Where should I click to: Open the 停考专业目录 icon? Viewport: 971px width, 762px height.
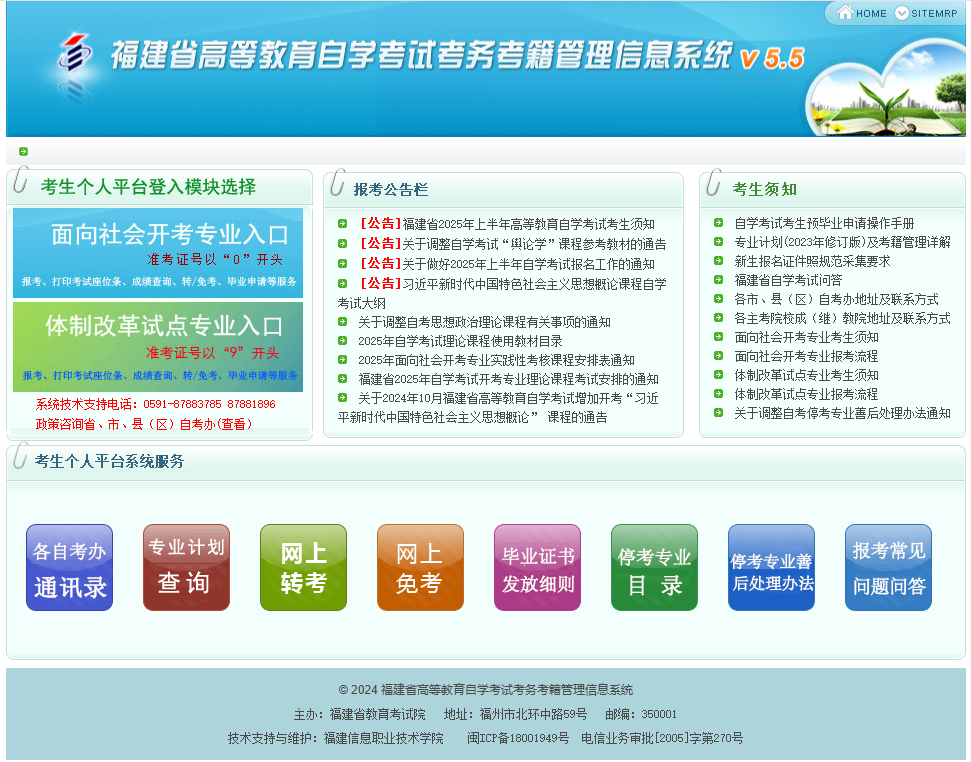click(x=654, y=567)
